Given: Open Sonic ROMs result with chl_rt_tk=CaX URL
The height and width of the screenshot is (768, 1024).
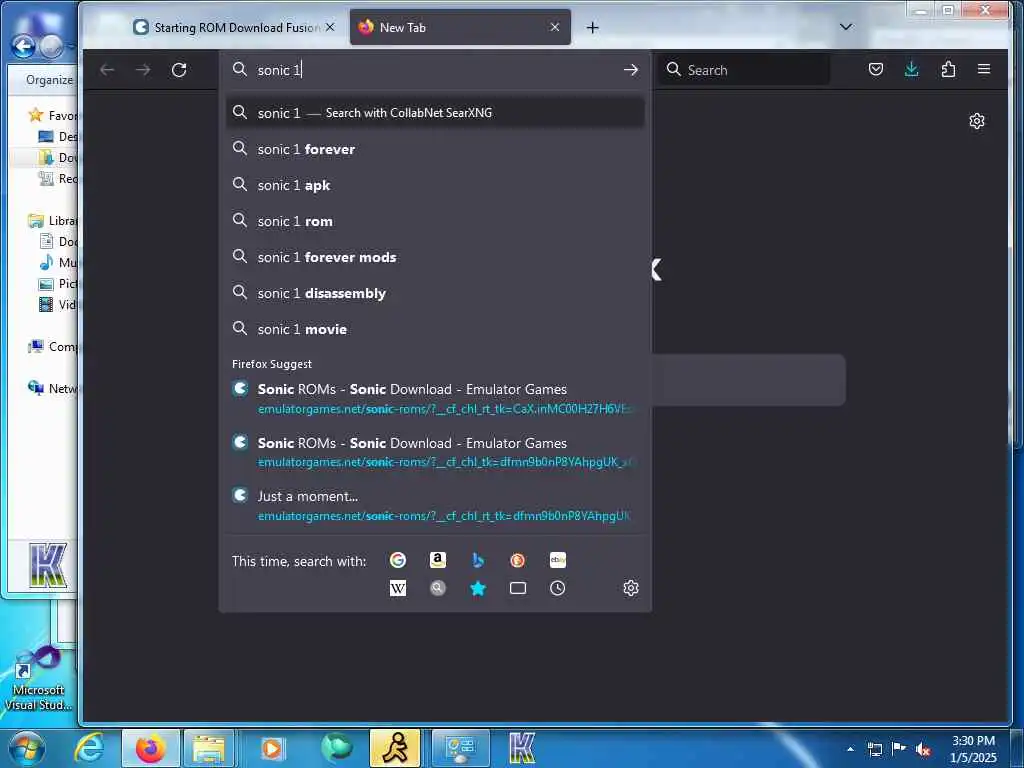Looking at the screenshot, I should pos(435,398).
